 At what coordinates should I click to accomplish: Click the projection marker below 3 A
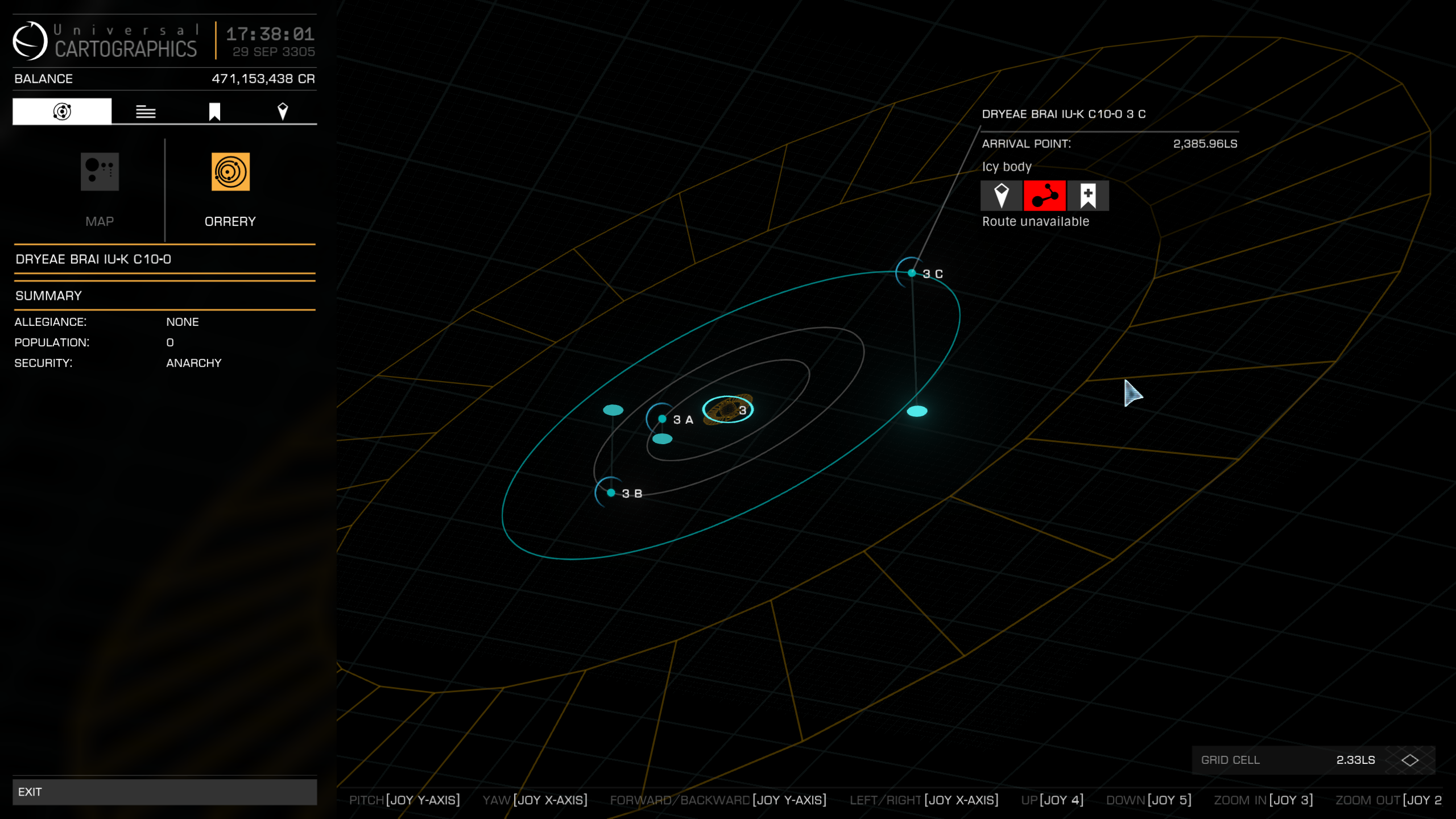[x=662, y=439]
